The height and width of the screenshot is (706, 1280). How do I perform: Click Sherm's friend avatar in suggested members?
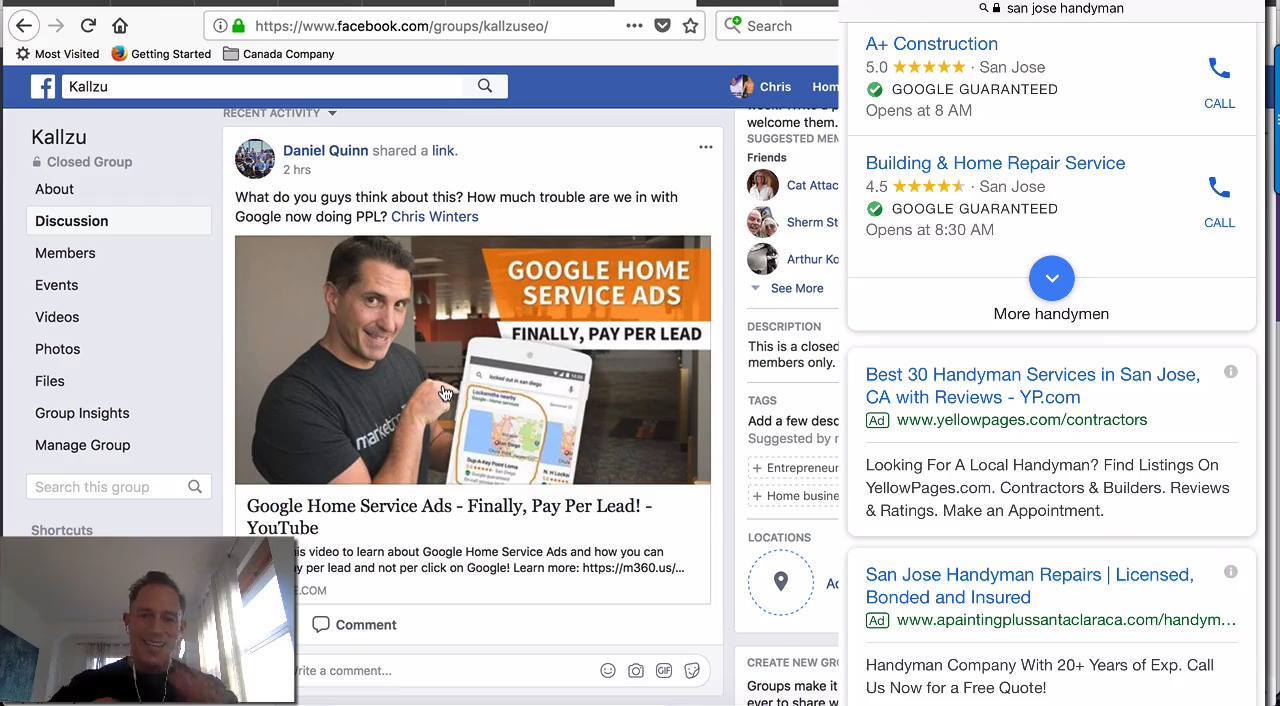click(763, 222)
